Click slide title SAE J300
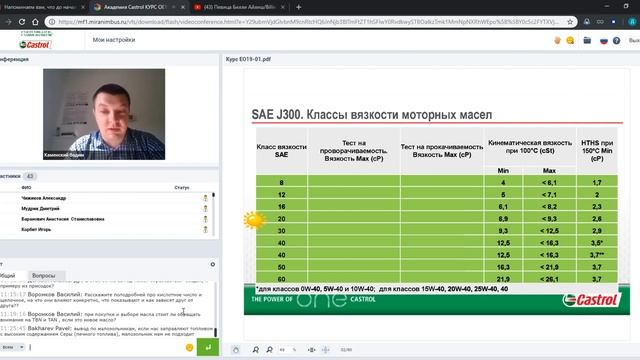The width and height of the screenshot is (640, 360). 371,115
